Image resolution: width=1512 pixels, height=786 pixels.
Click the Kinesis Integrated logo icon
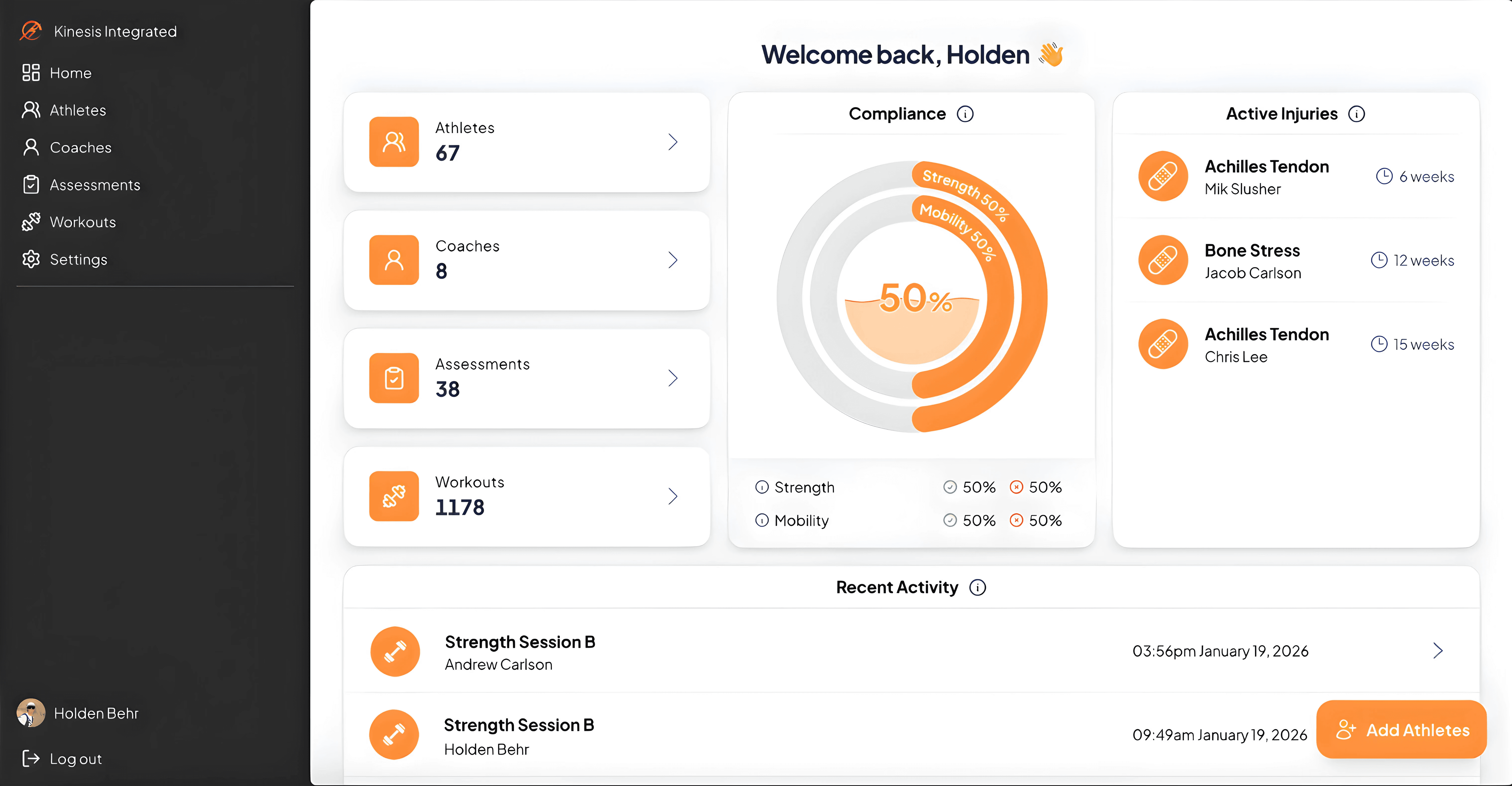pos(31,31)
